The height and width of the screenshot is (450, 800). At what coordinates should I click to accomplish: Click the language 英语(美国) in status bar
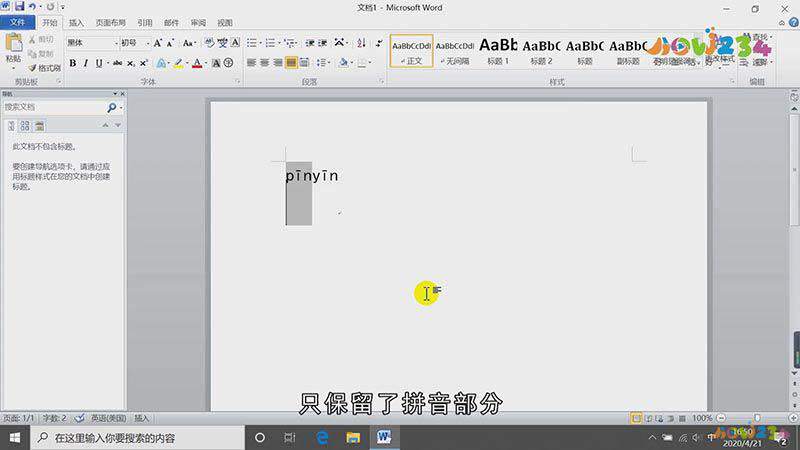108,418
